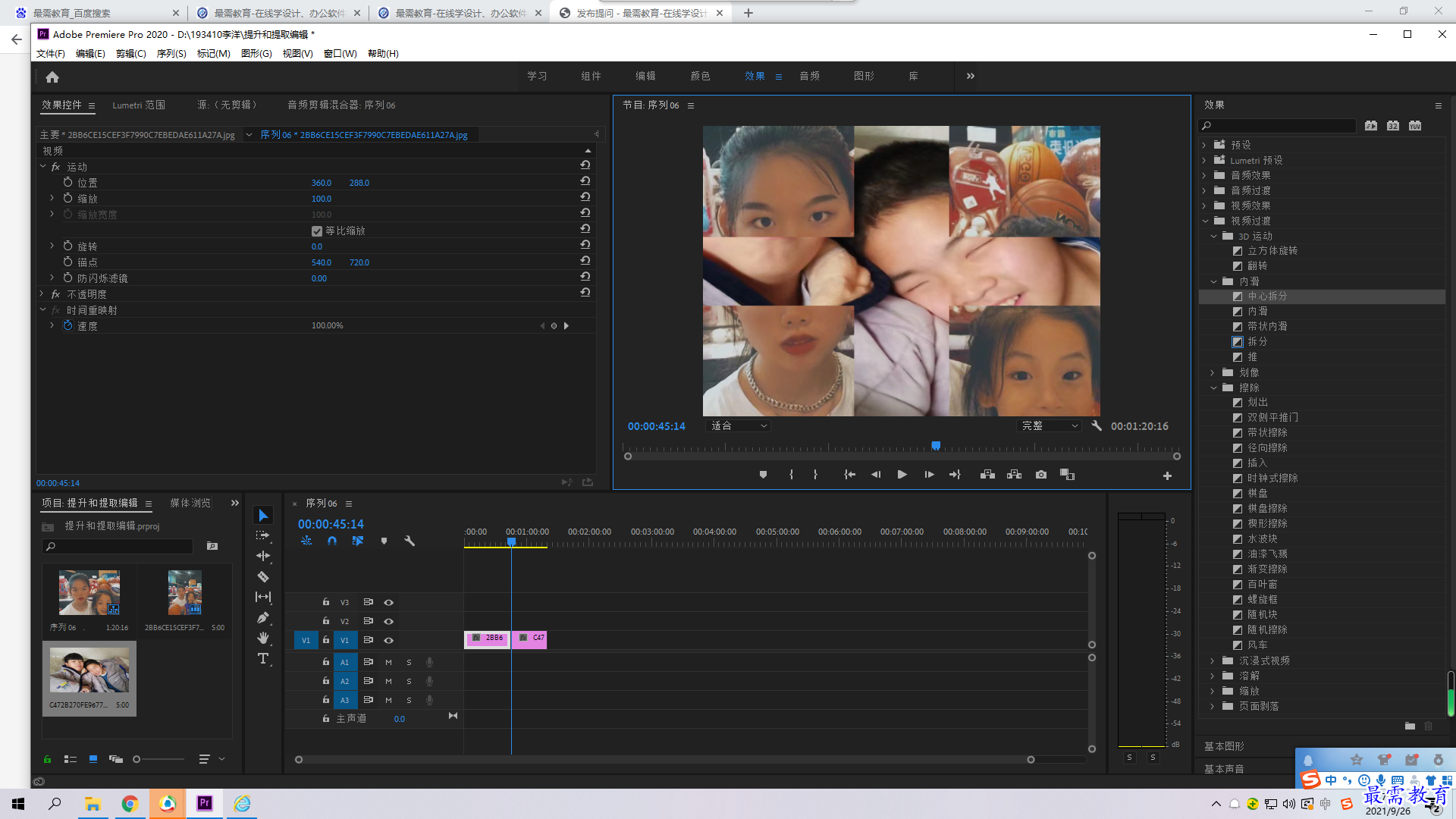
Task: Open the Sequence menu
Action: [171, 54]
